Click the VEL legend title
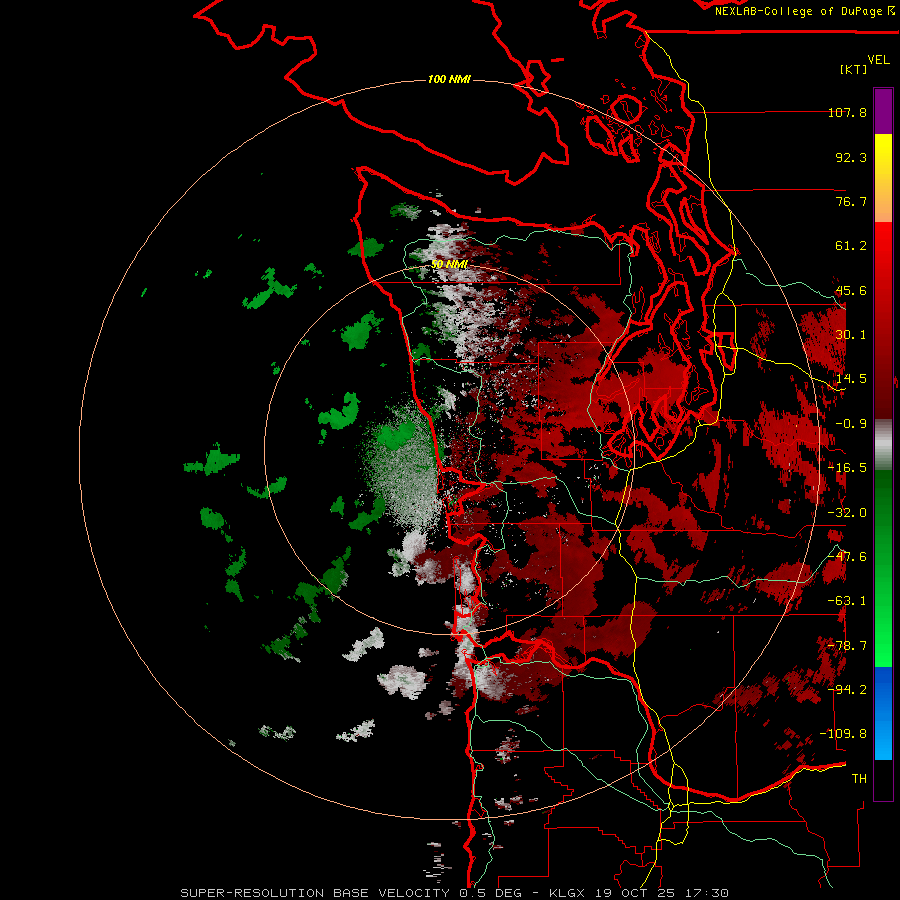The image size is (900, 900). click(x=878, y=60)
